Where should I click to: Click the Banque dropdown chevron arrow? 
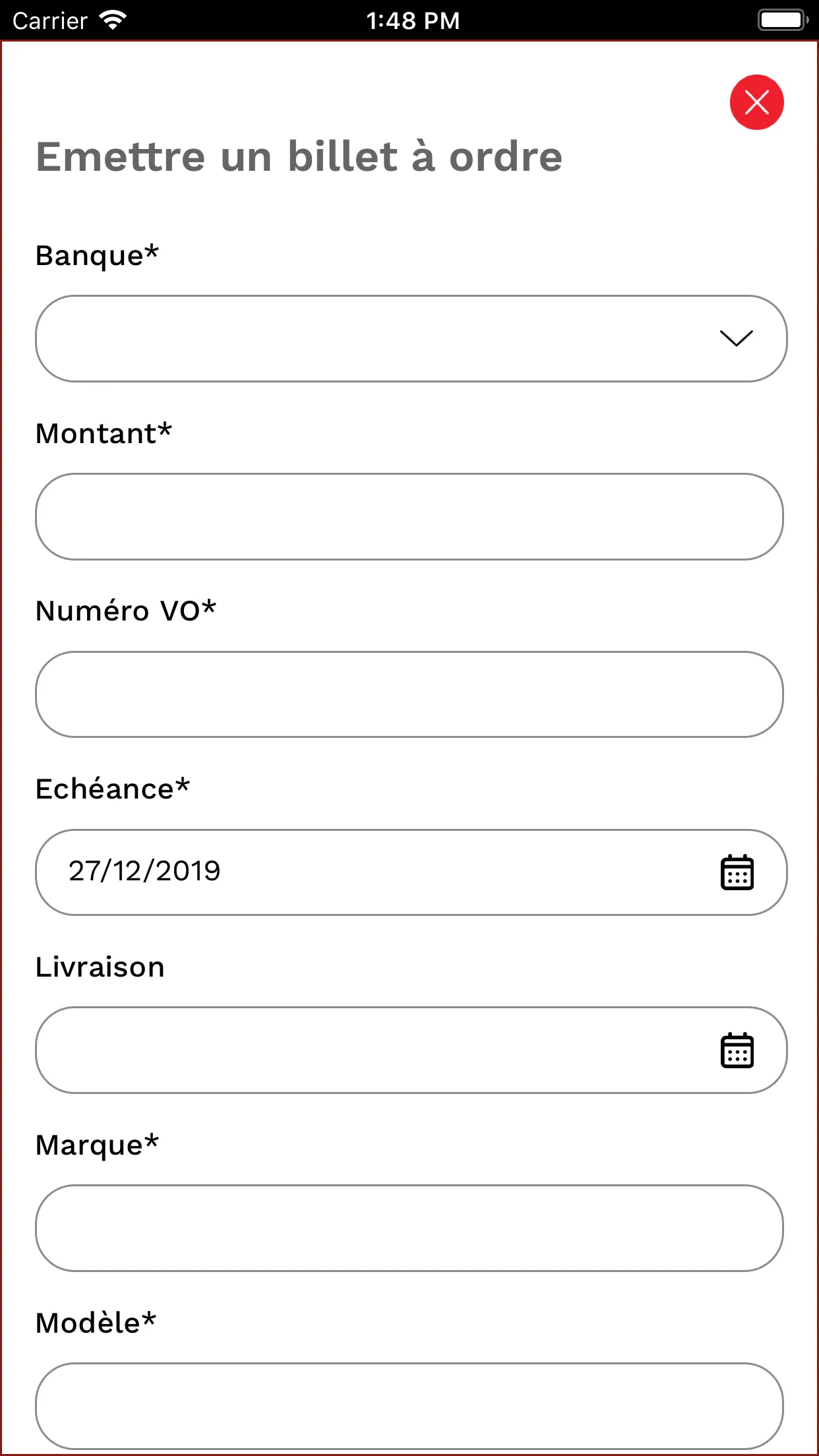(736, 338)
